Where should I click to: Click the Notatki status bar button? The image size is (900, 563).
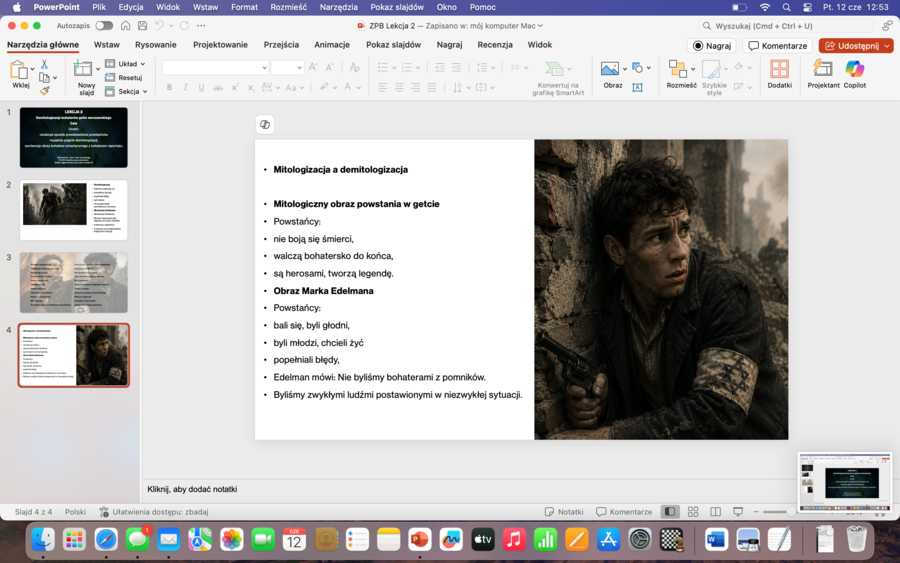tap(564, 512)
